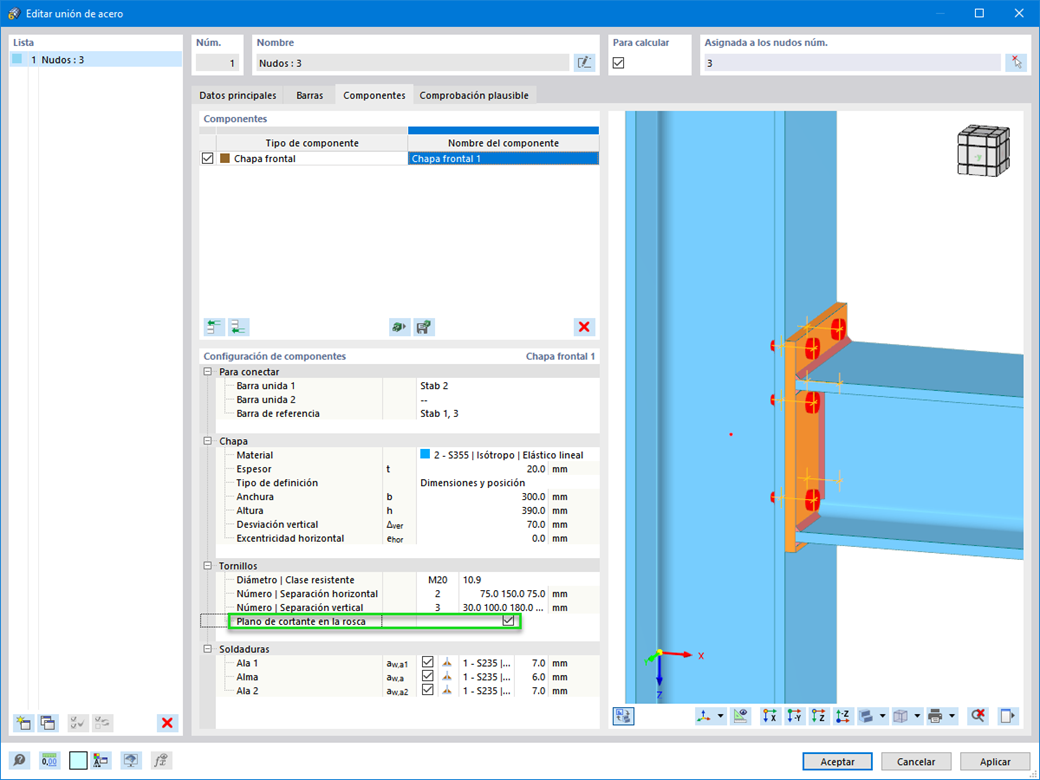
Task: Open the solid display mode dropdown arrow
Action: pyautogui.click(x=882, y=716)
